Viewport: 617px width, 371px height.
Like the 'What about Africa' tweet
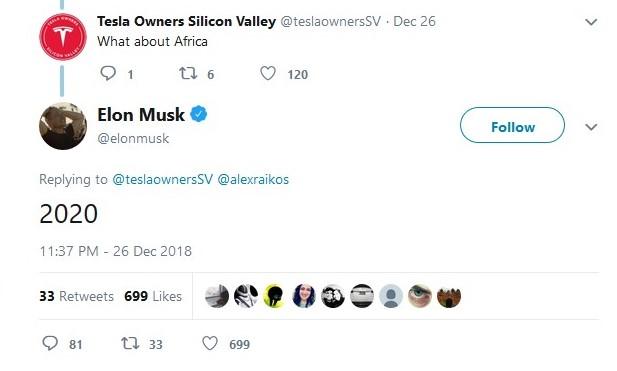268,73
